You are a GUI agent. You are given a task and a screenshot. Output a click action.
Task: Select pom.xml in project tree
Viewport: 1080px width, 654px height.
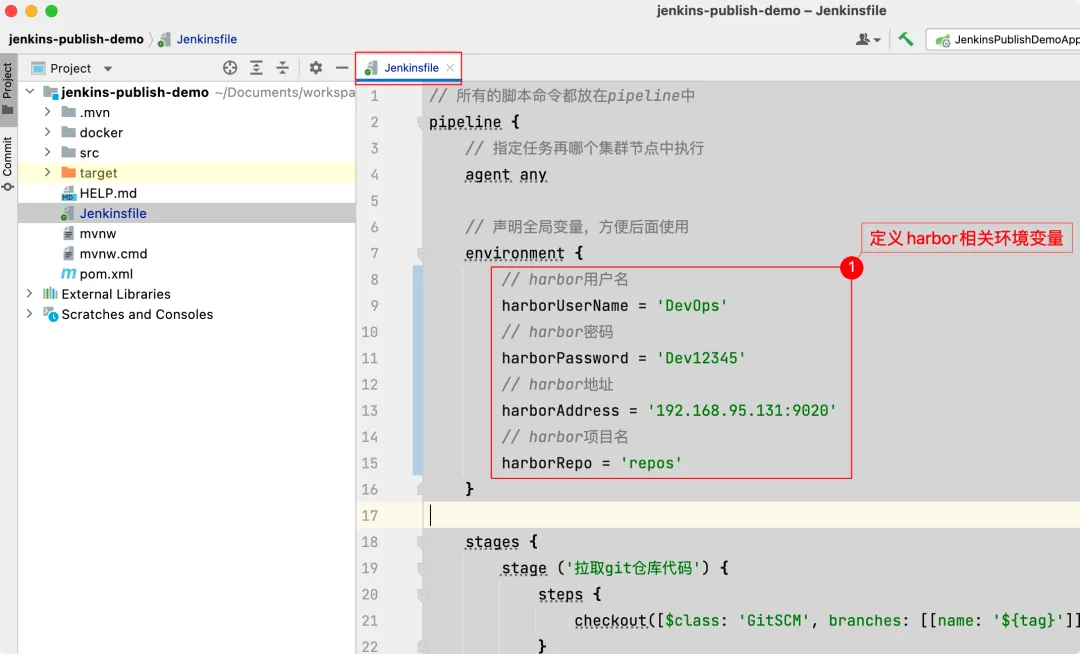(106, 273)
